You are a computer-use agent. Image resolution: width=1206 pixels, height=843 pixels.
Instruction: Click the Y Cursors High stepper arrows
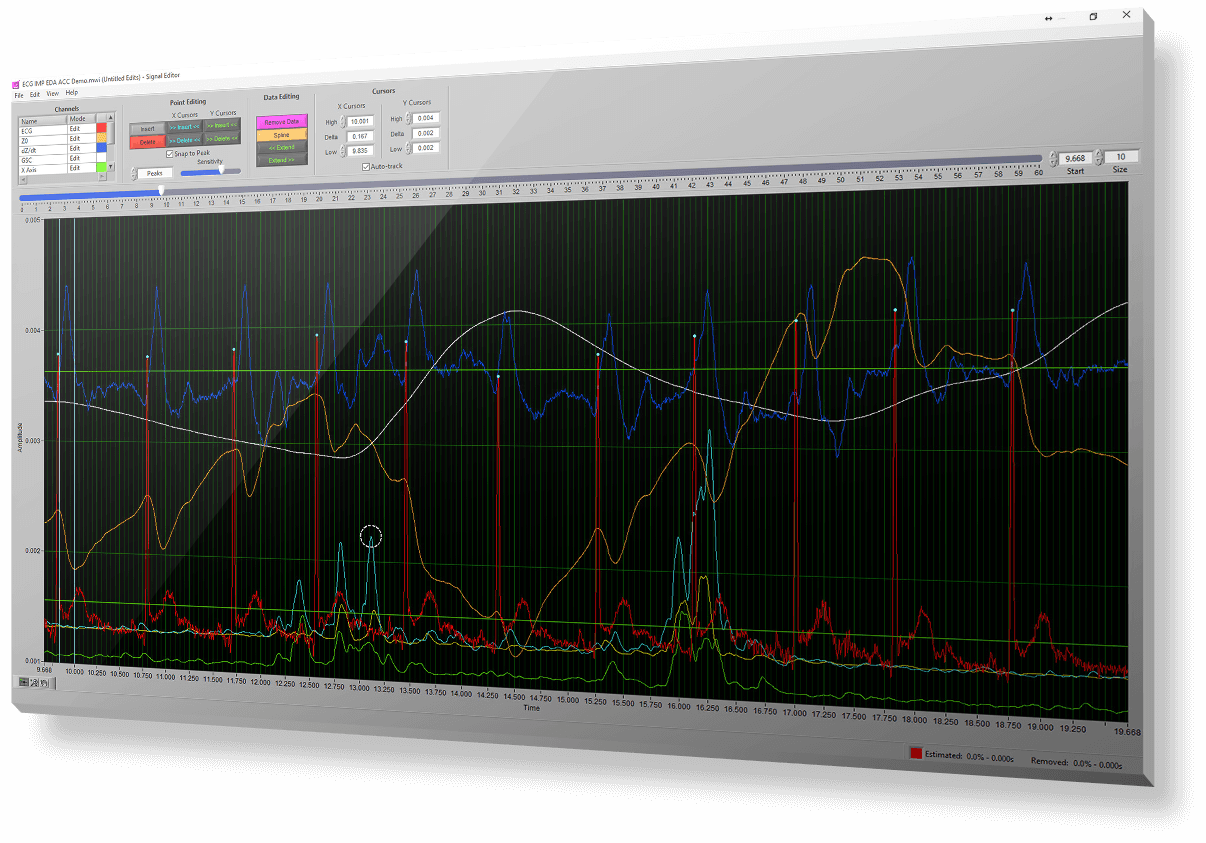408,118
